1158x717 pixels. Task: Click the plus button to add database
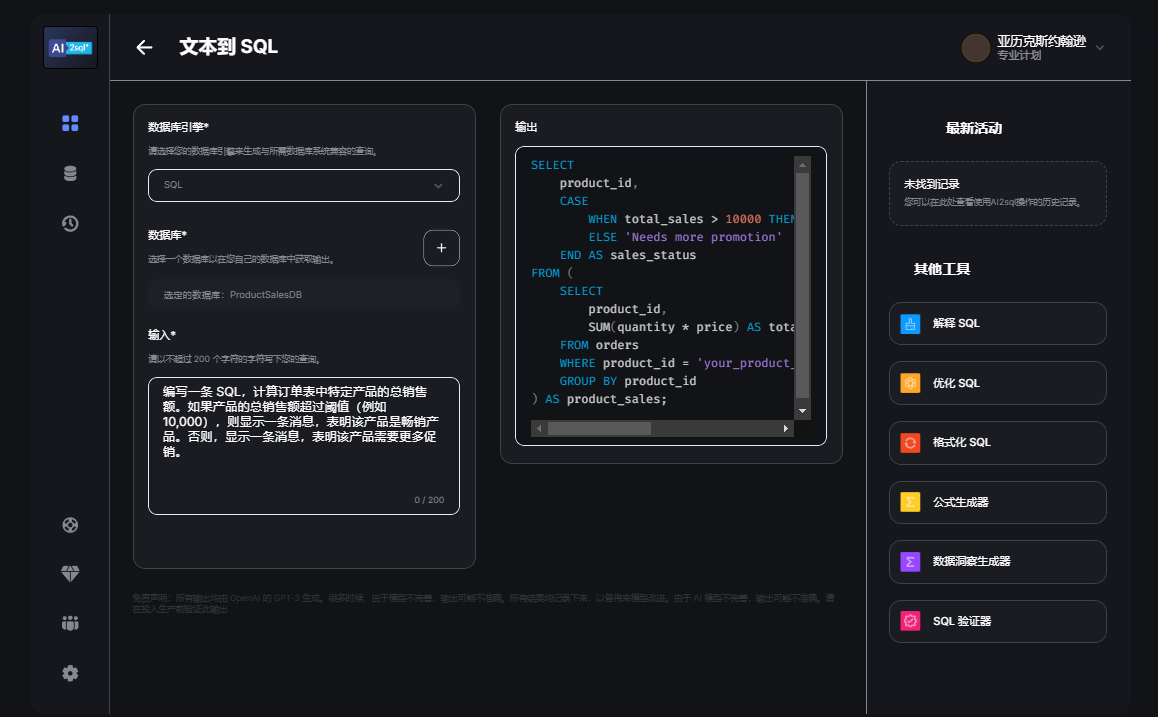pos(442,248)
